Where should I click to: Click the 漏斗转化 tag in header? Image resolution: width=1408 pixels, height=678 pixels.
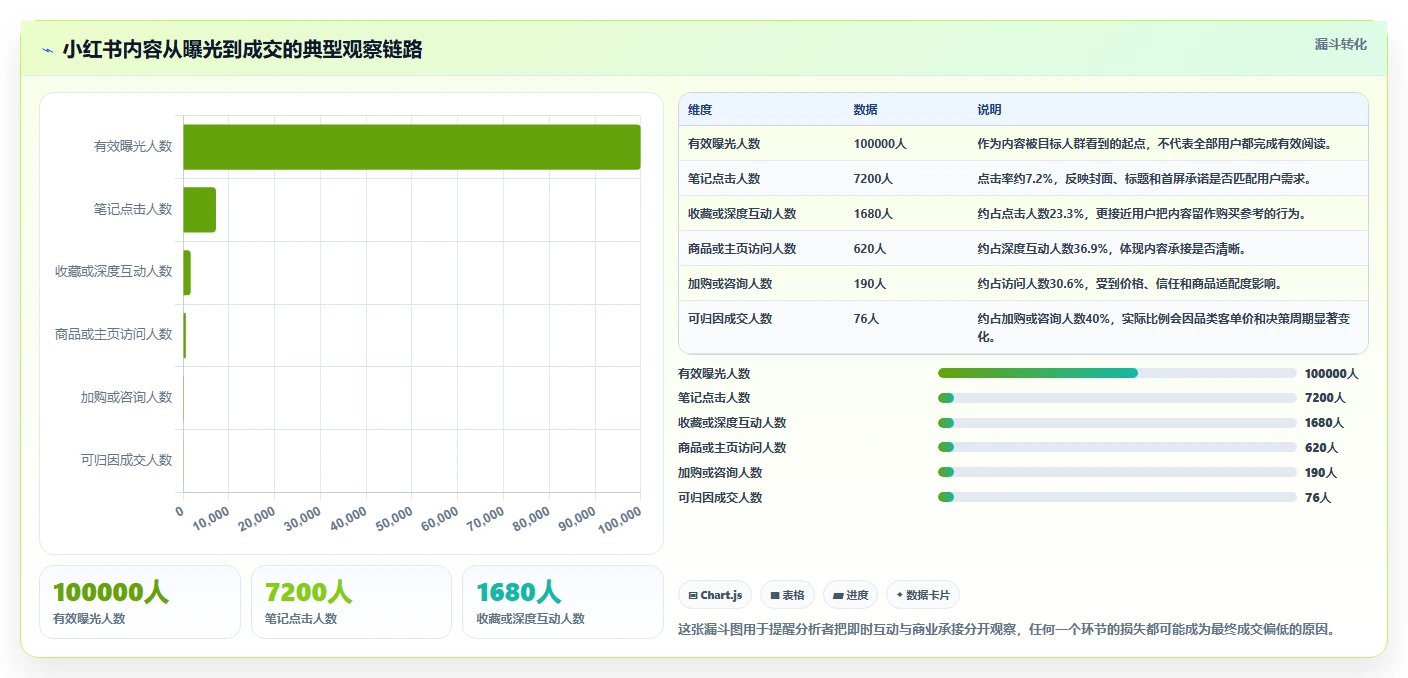point(1340,44)
